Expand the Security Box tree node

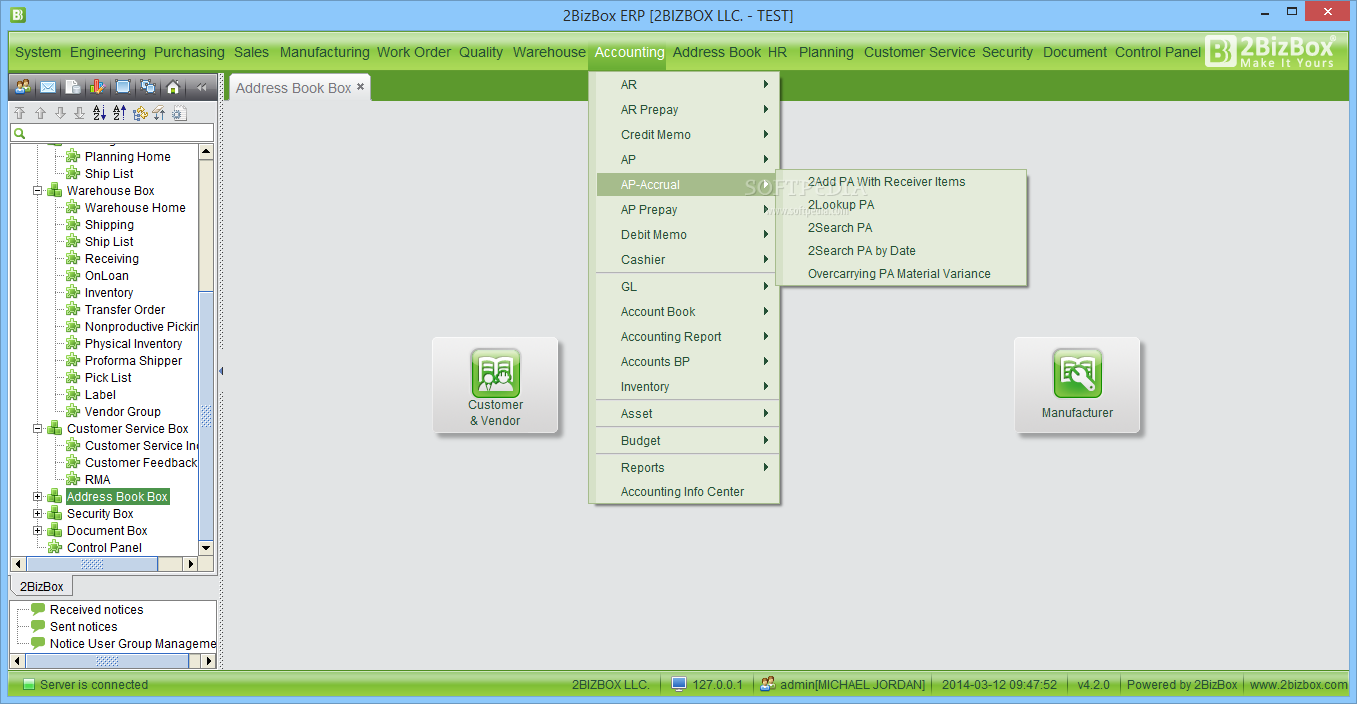point(38,514)
